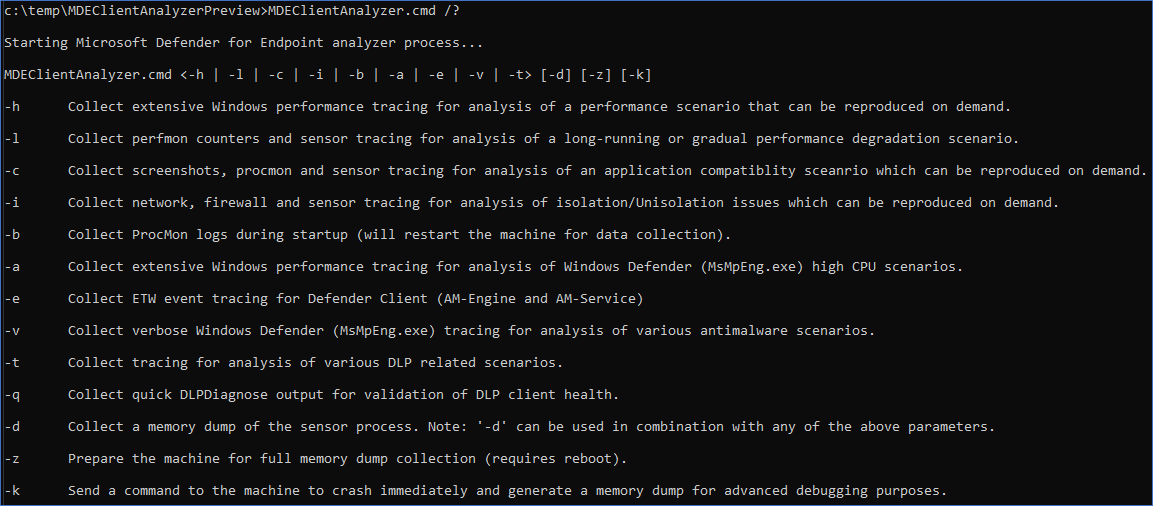The width and height of the screenshot is (1153, 506).
Task: Select the -t DLP tracing flag
Action: 12,363
